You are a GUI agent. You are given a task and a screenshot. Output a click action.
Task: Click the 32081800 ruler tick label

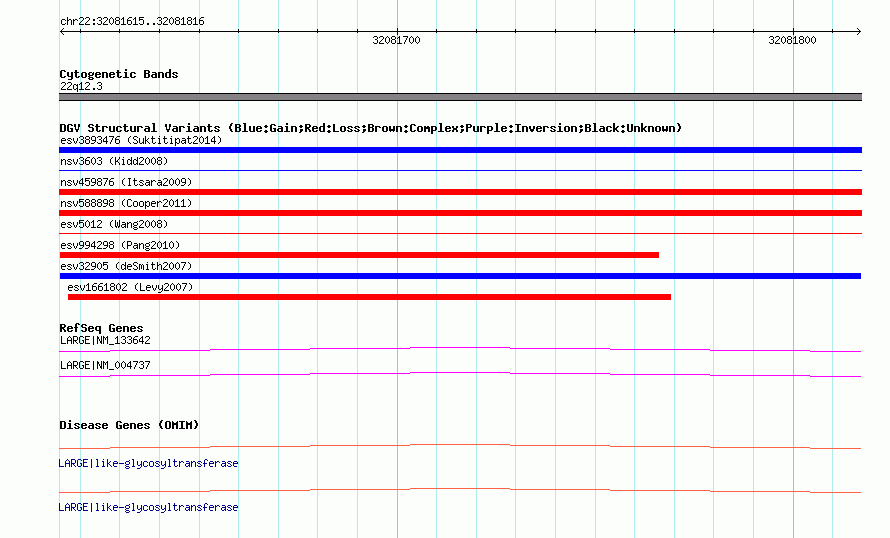click(792, 40)
